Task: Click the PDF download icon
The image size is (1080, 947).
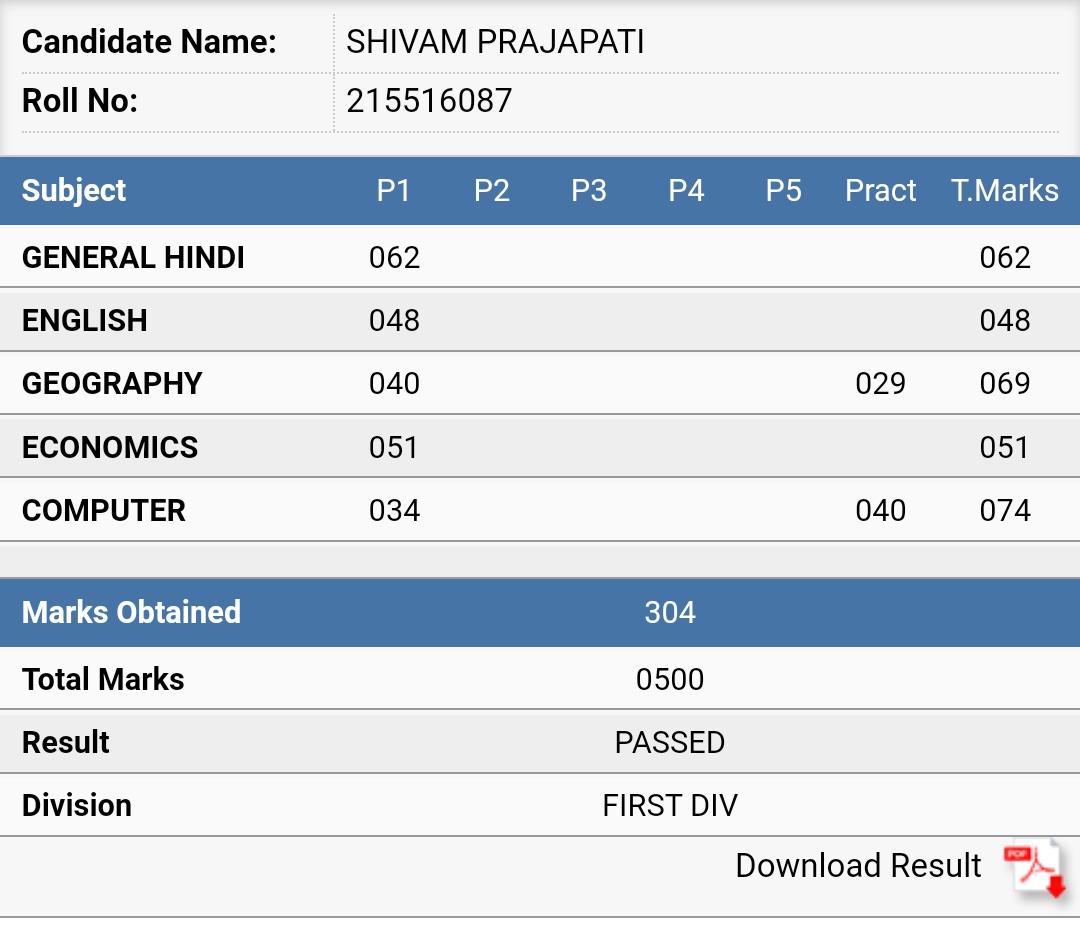Action: click(1035, 868)
